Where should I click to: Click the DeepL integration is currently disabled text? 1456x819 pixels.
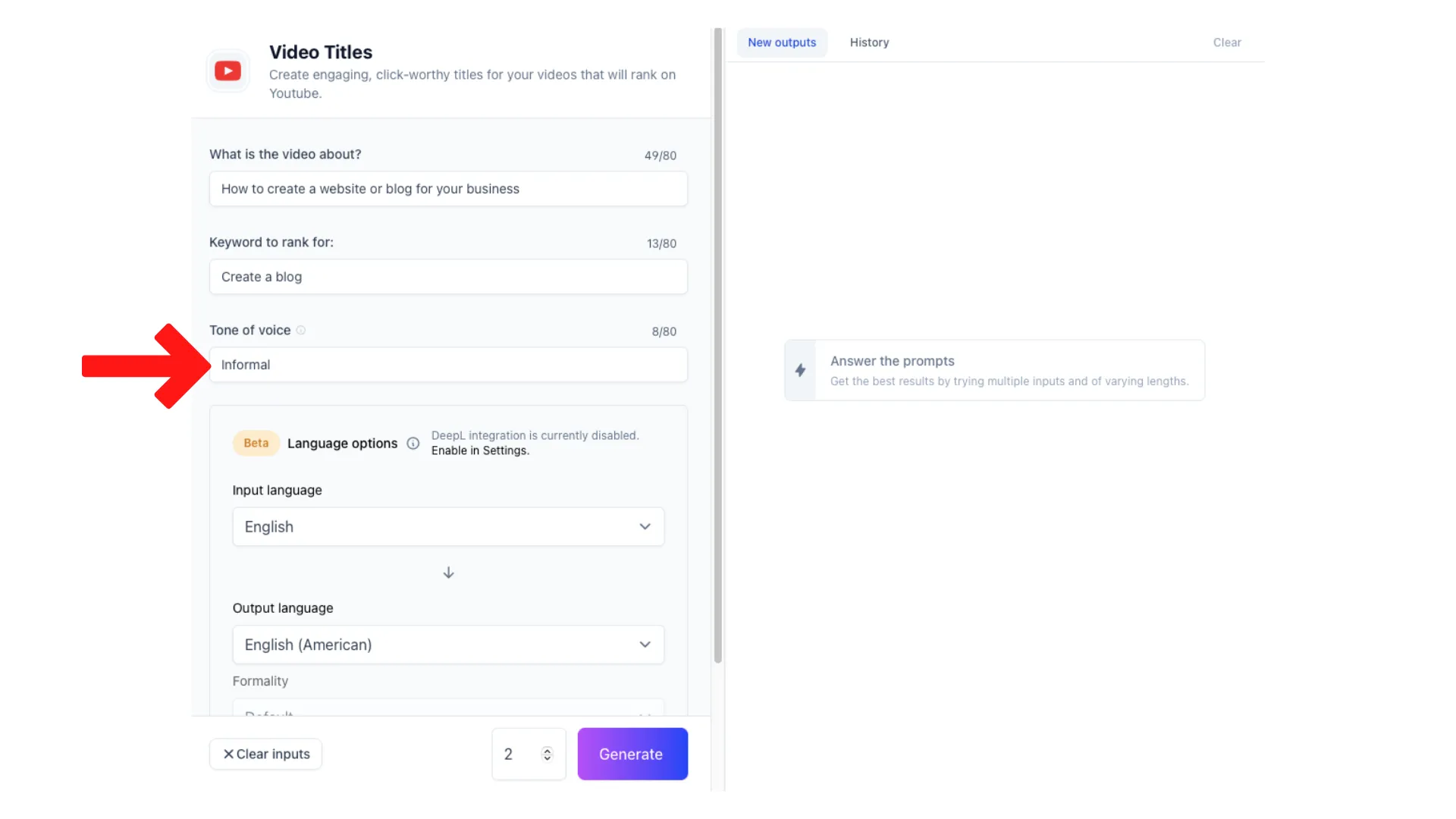pos(535,435)
